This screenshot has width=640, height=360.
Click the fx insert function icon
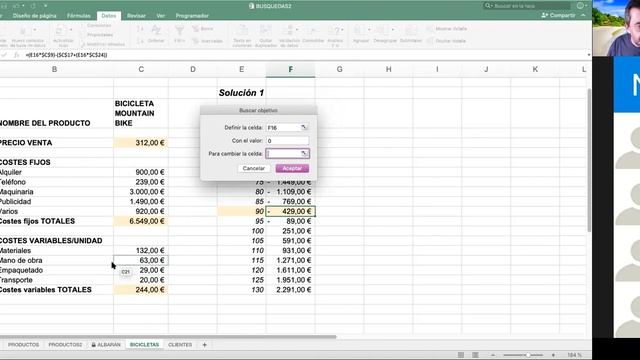(x=17, y=55)
